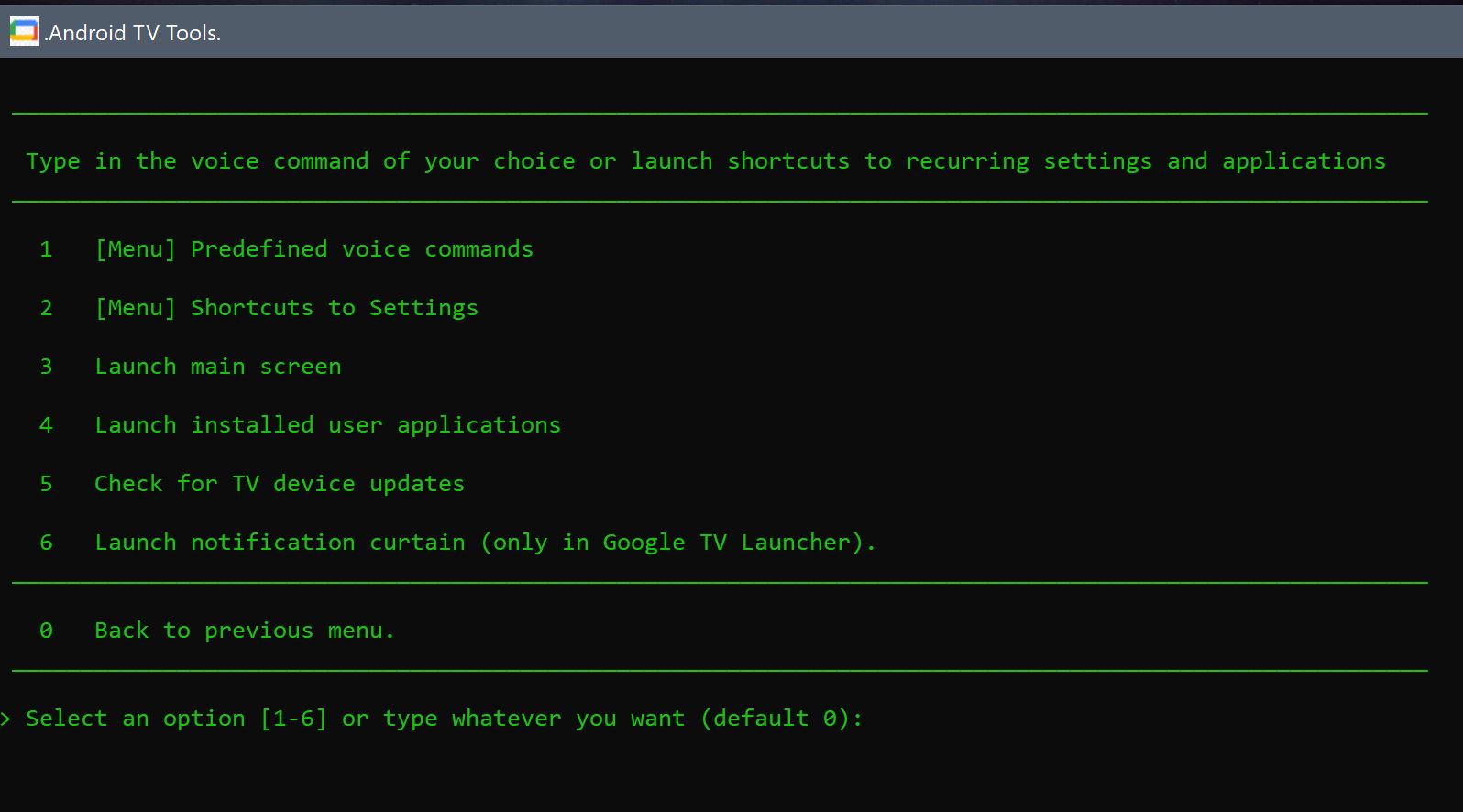This screenshot has width=1463, height=812.
Task: Click the number 4 option label
Action: click(x=46, y=425)
